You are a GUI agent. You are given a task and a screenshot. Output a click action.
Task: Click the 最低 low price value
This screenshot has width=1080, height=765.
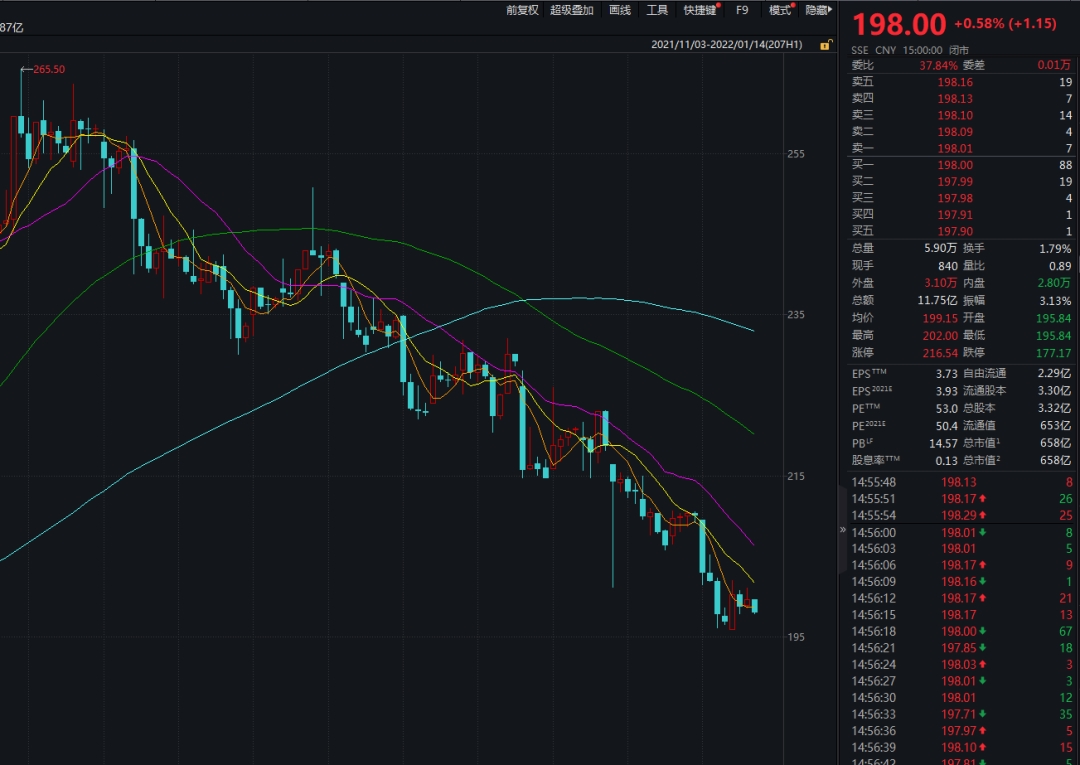click(x=1054, y=335)
